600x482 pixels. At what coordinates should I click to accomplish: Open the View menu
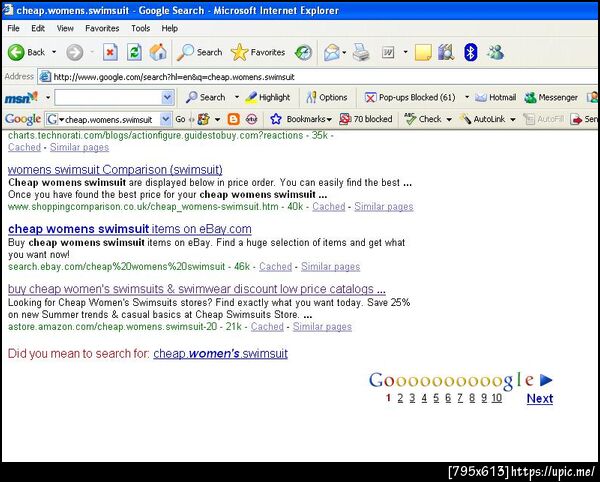(65, 28)
